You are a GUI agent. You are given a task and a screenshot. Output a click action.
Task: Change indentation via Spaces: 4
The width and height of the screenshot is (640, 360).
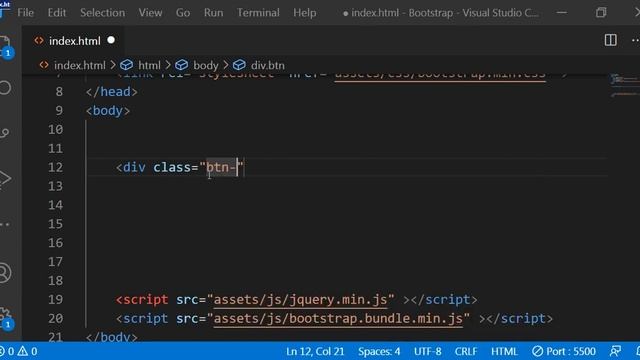[x=379, y=351]
